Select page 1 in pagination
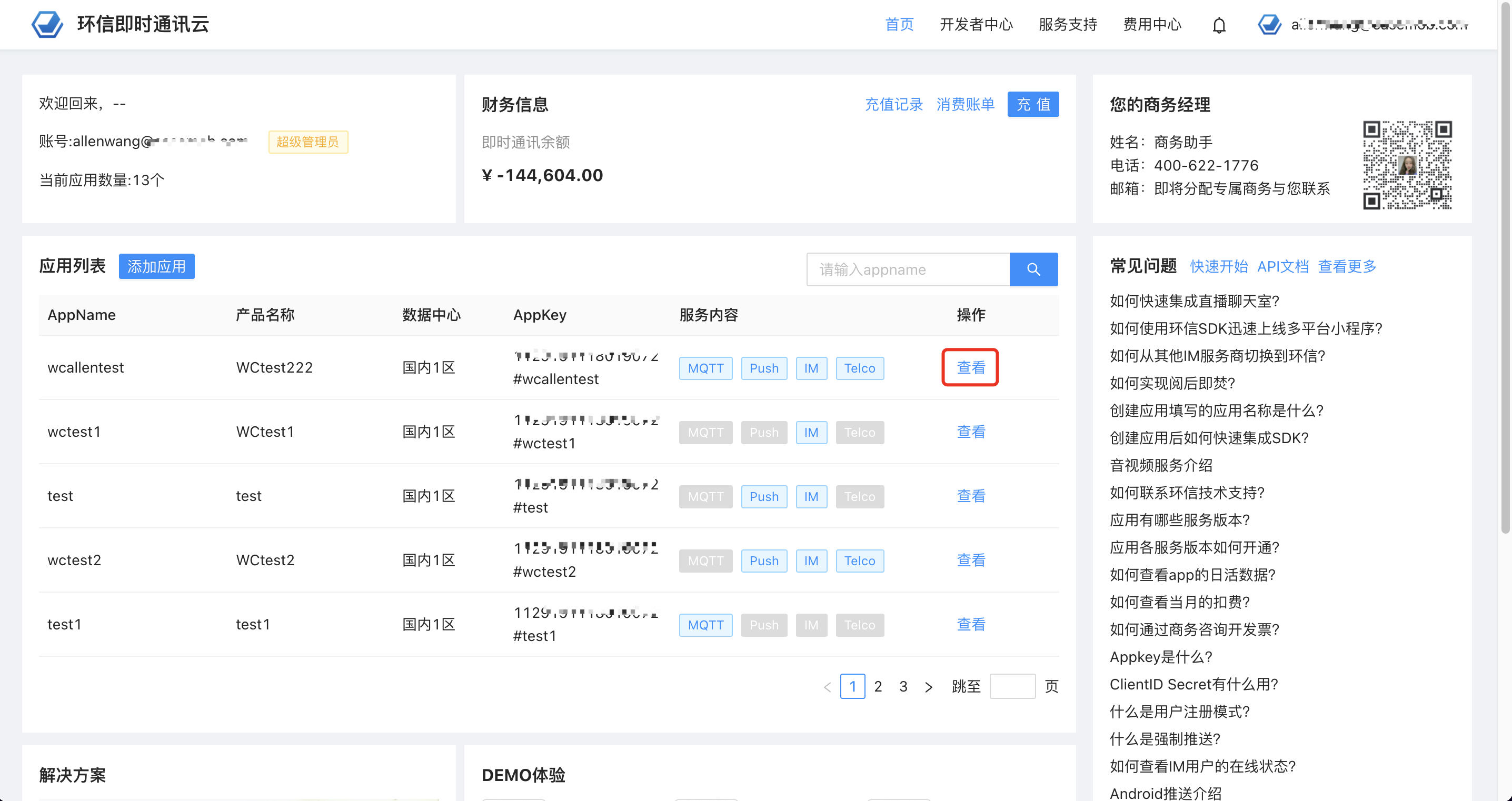Image resolution: width=1512 pixels, height=801 pixels. pyautogui.click(x=852, y=687)
